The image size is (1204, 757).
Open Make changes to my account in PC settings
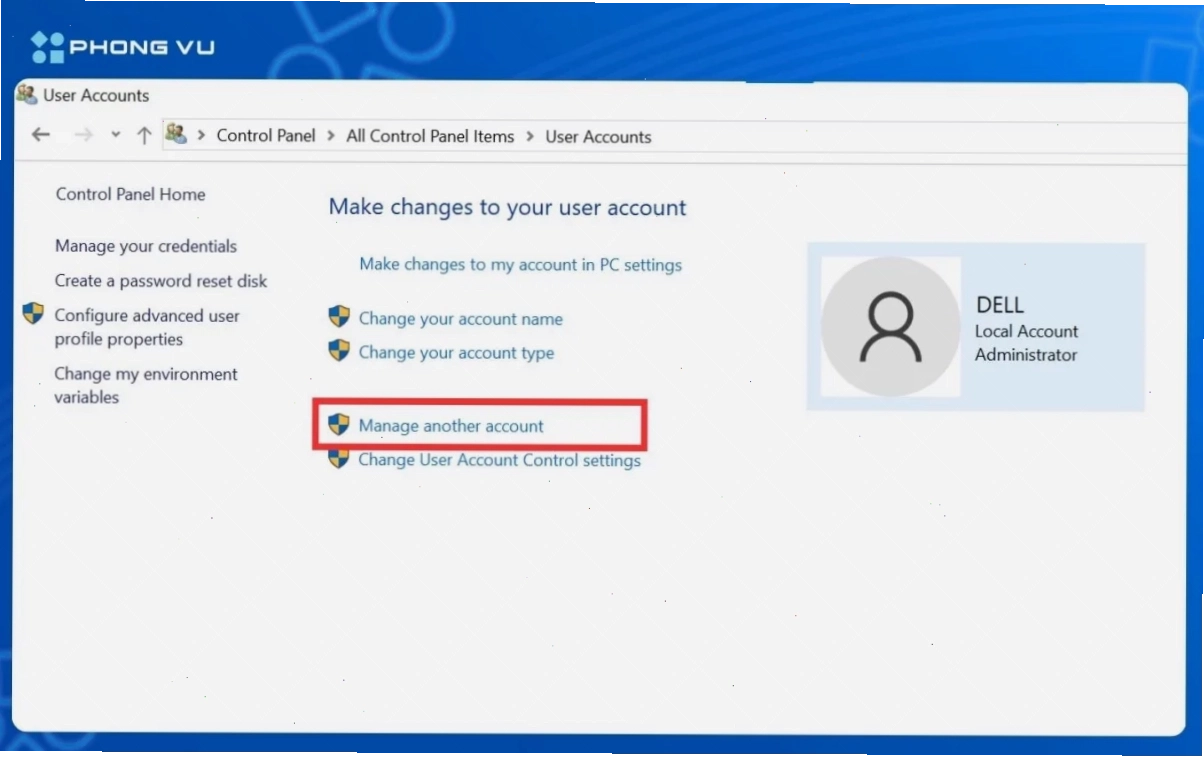520,265
